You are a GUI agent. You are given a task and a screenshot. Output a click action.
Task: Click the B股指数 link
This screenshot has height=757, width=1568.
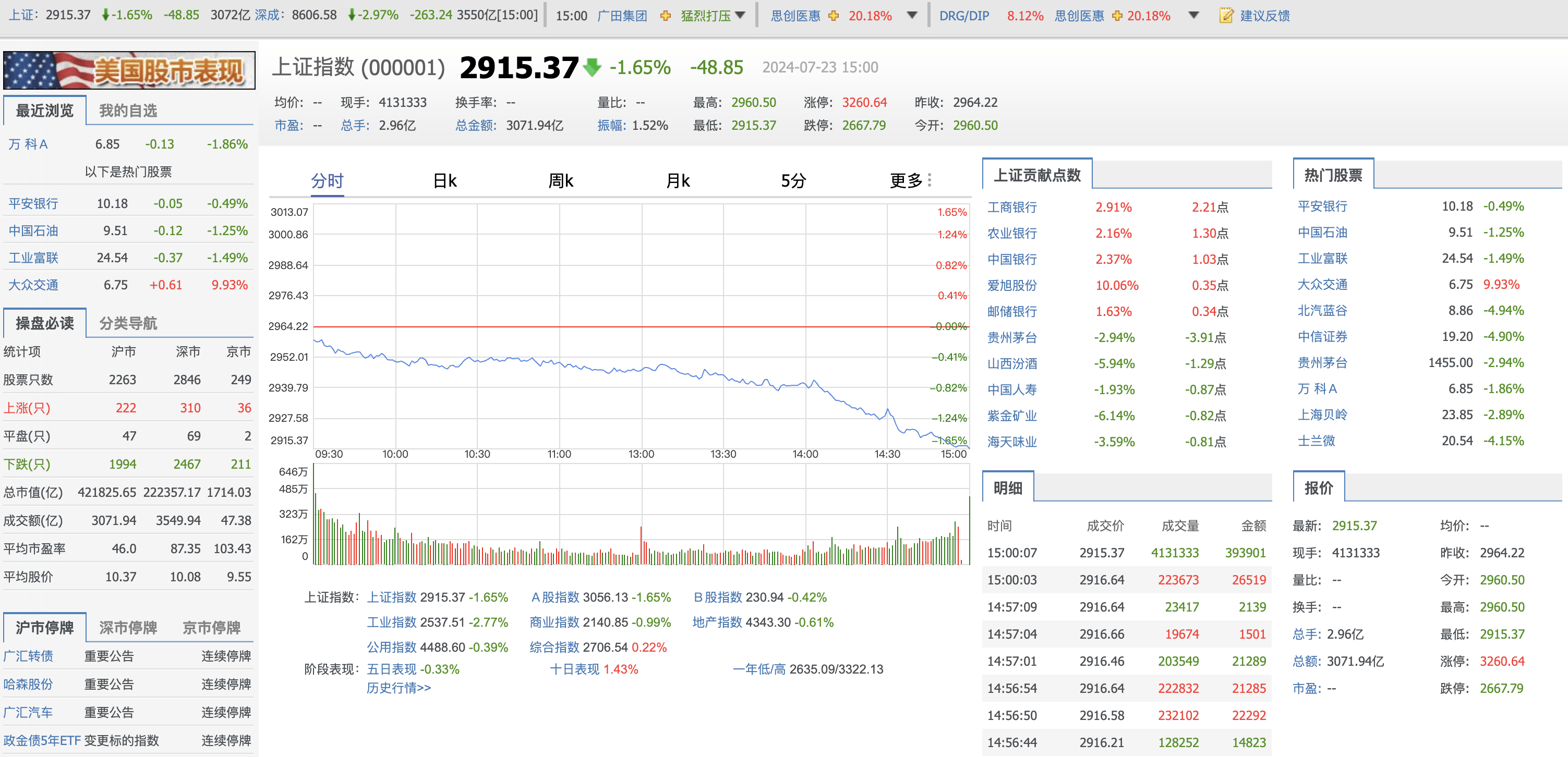point(718,597)
